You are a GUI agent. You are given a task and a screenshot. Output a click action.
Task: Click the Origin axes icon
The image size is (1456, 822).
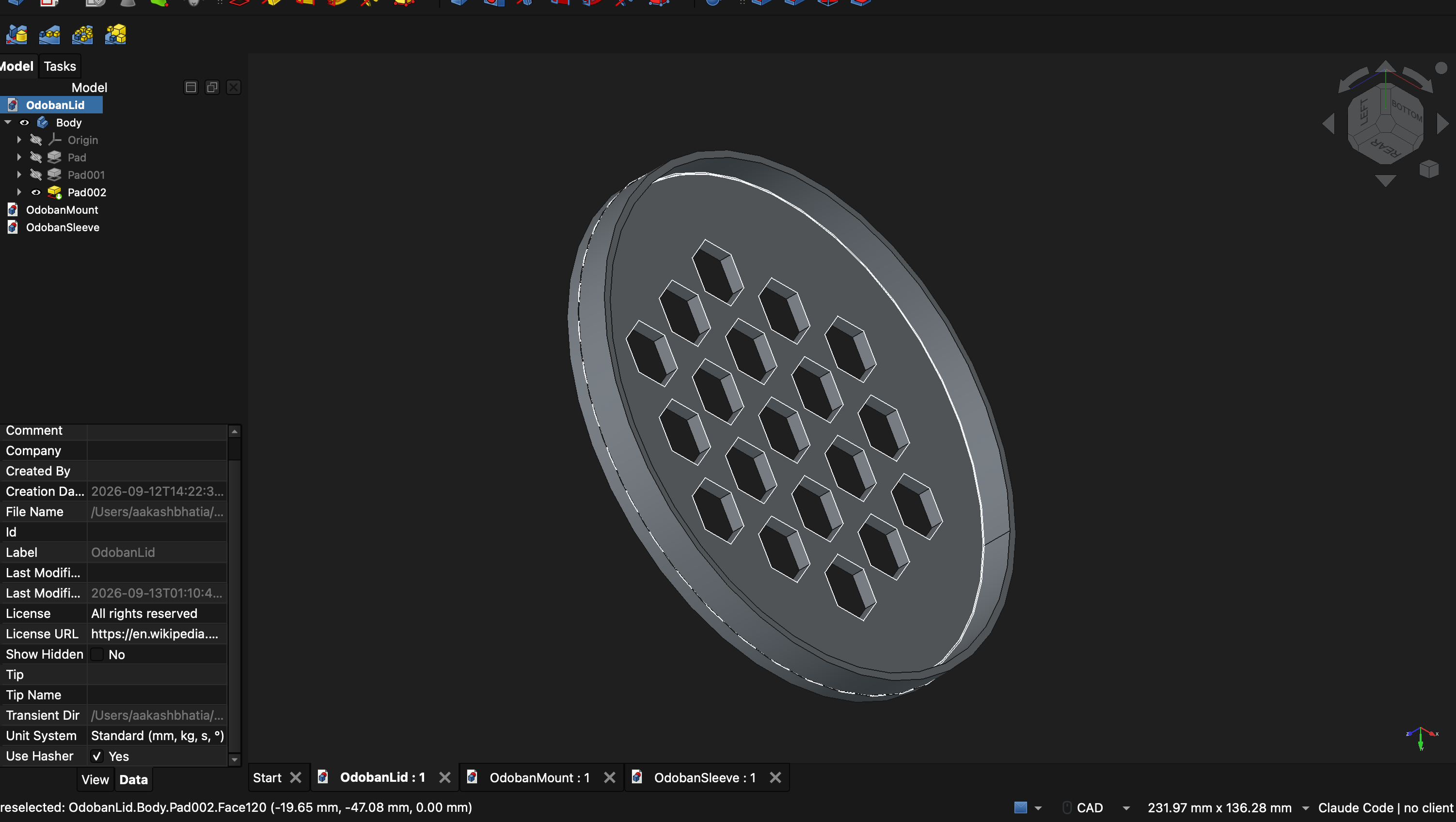[x=54, y=140]
